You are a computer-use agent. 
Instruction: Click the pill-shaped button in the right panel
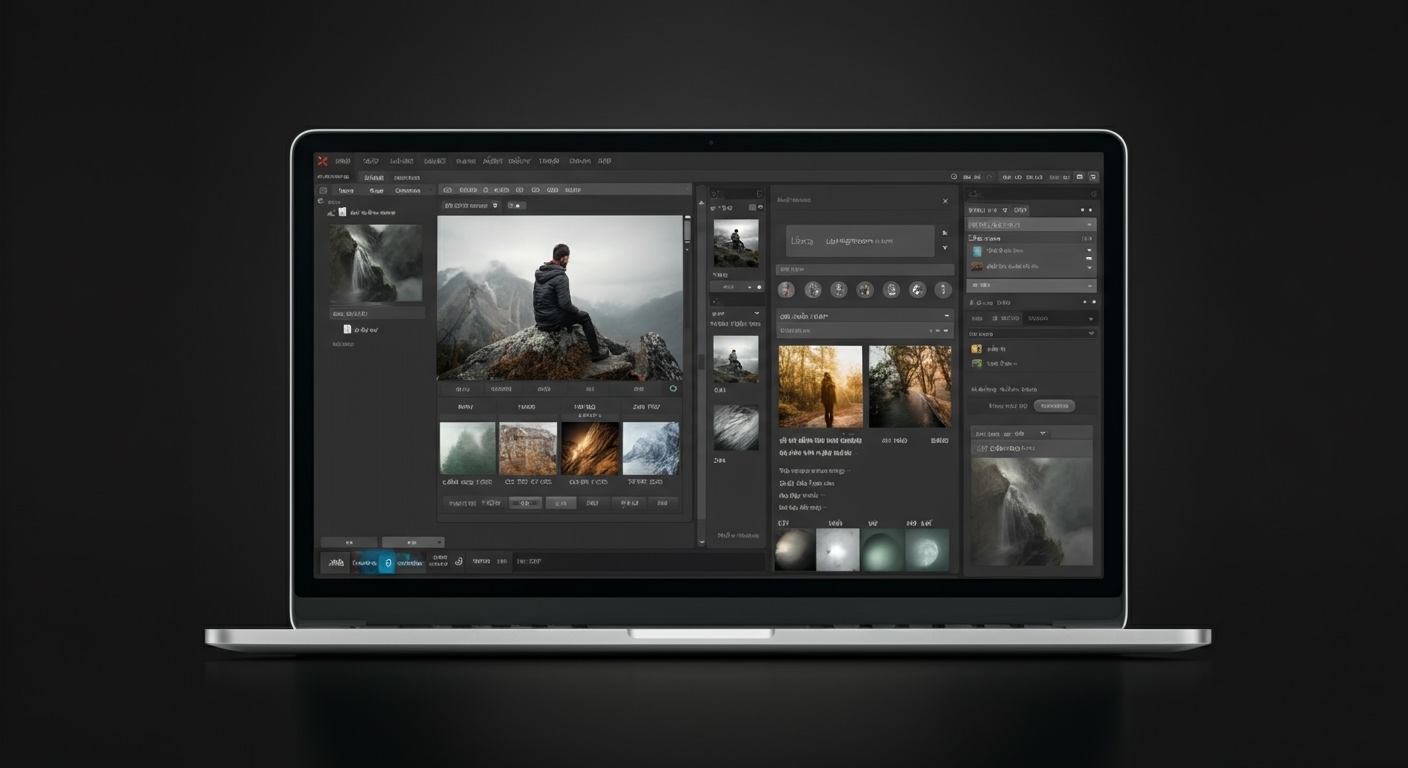click(1055, 406)
